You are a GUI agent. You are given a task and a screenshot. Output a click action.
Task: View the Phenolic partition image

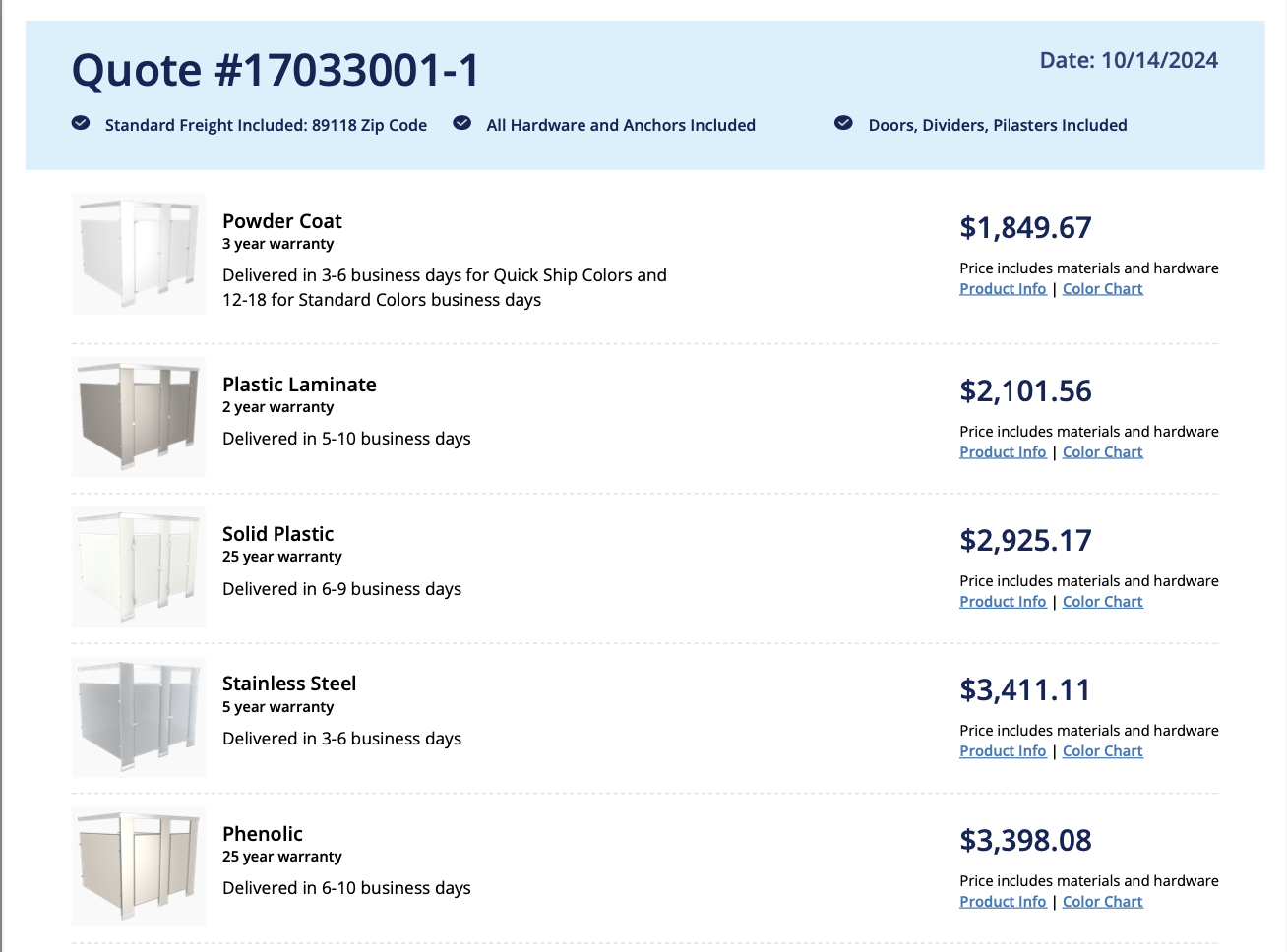pos(139,866)
